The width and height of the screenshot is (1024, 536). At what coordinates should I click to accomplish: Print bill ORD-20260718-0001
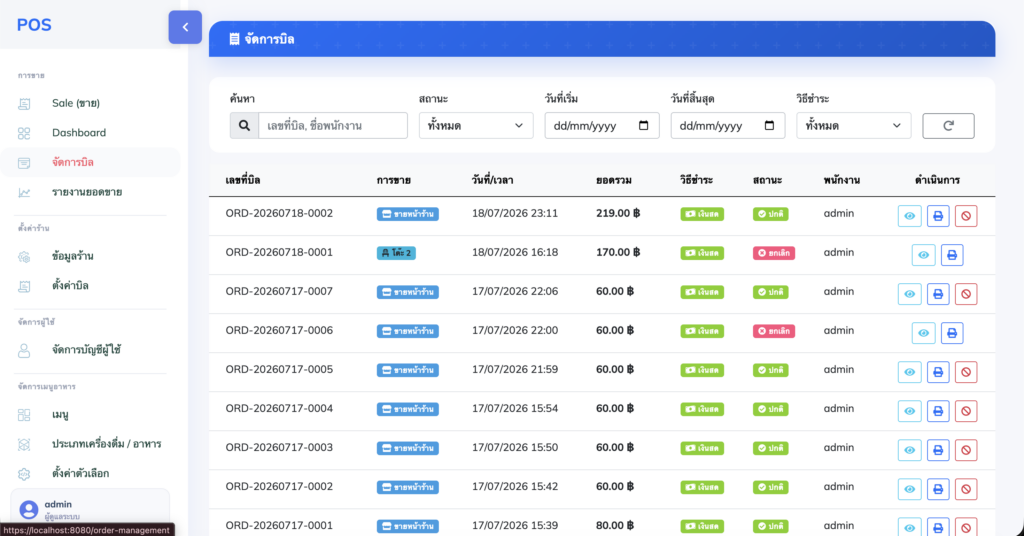(x=952, y=255)
